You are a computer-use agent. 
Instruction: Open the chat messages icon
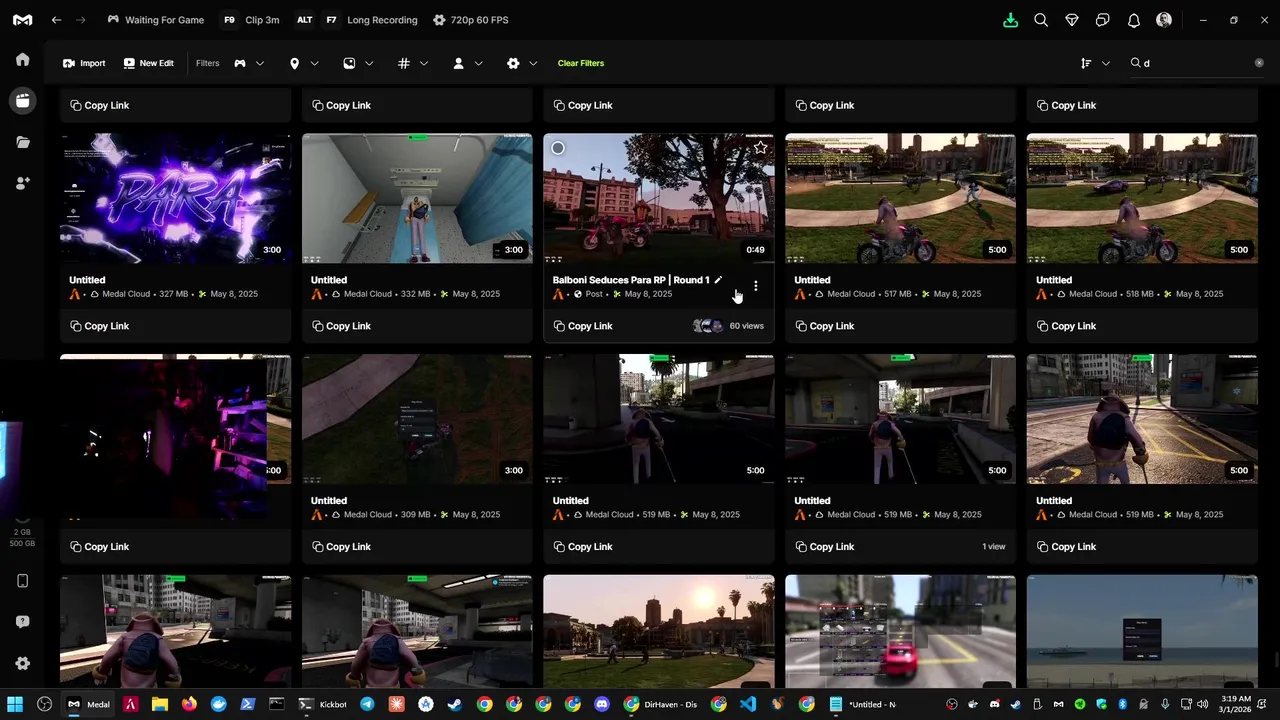1103,20
